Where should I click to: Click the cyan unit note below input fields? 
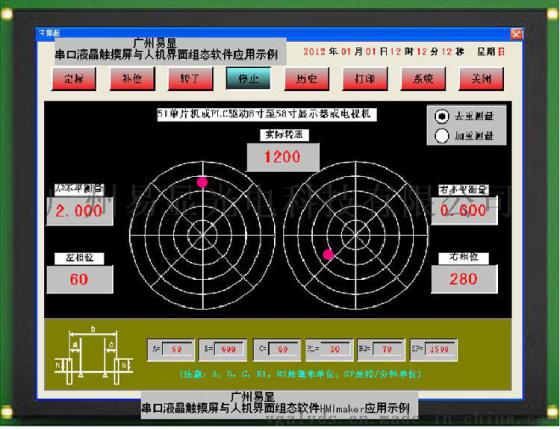pos(300,374)
